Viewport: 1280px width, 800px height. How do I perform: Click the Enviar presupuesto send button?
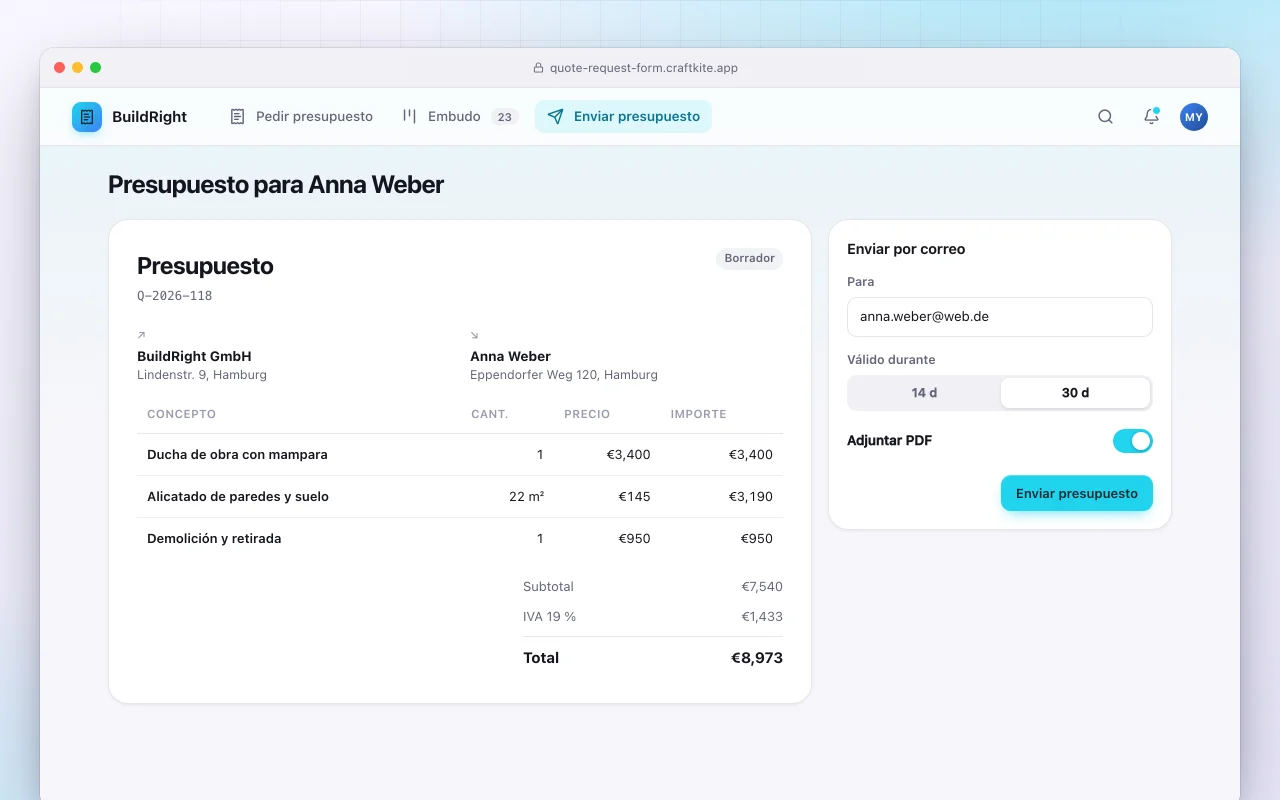[x=1077, y=494]
